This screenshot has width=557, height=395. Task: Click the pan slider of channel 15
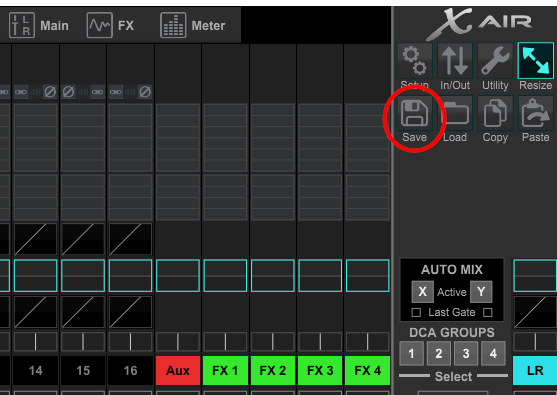(83, 341)
